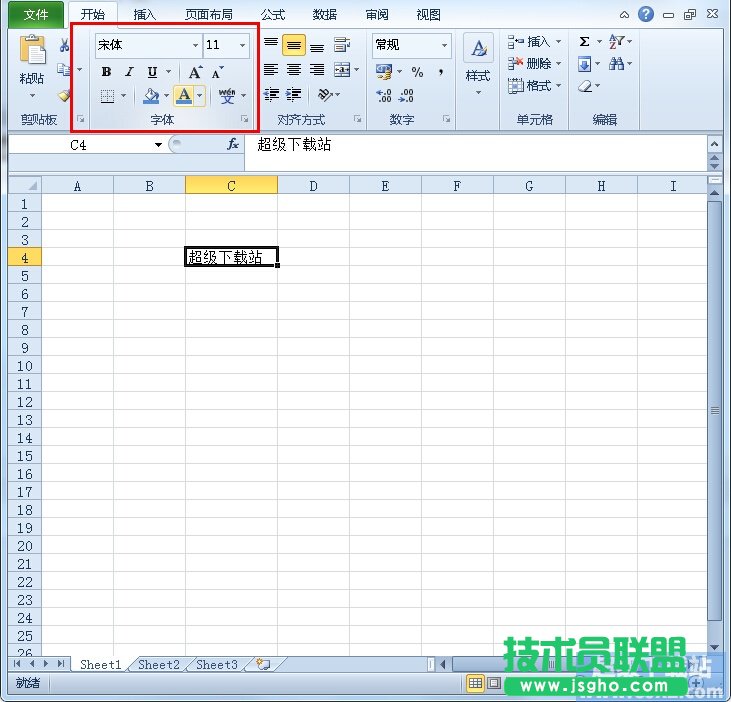Increase font size with large A
This screenshot has width=731, height=702.
point(195,72)
